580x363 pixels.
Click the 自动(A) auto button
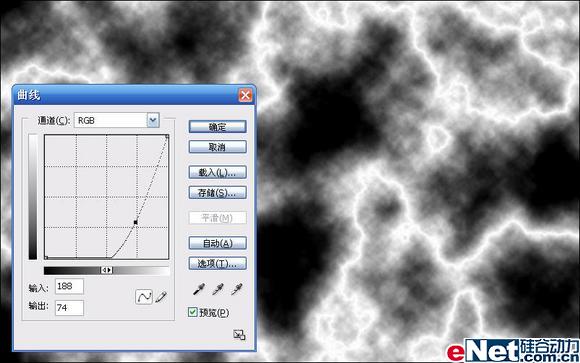tap(218, 243)
